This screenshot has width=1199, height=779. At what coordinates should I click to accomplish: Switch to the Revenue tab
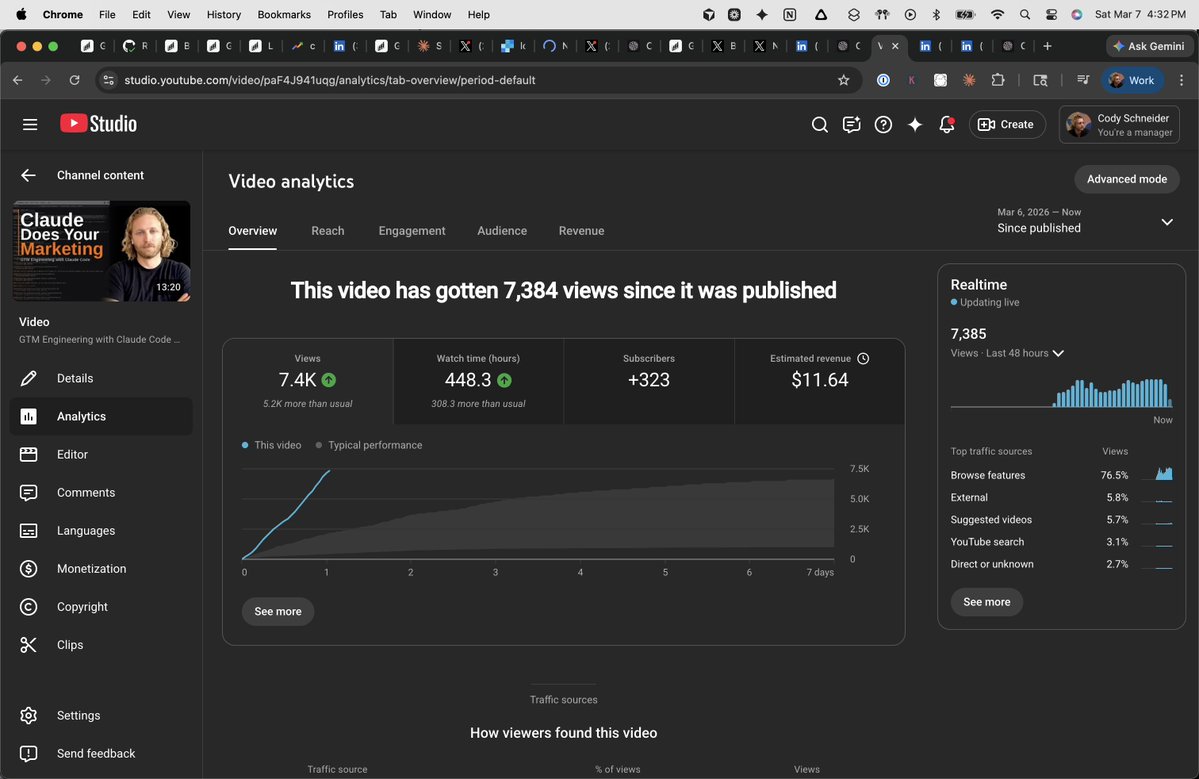point(581,231)
